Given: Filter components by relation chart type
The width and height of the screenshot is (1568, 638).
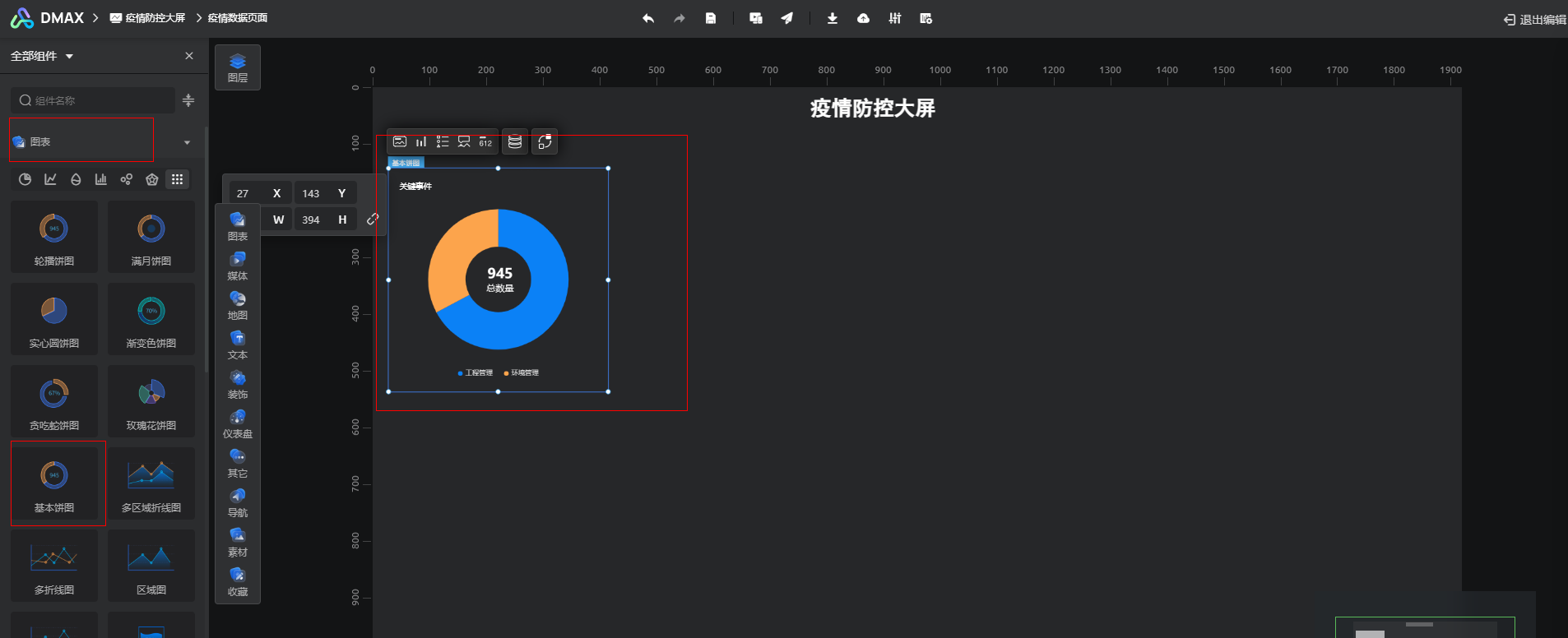Looking at the screenshot, I should [x=127, y=179].
